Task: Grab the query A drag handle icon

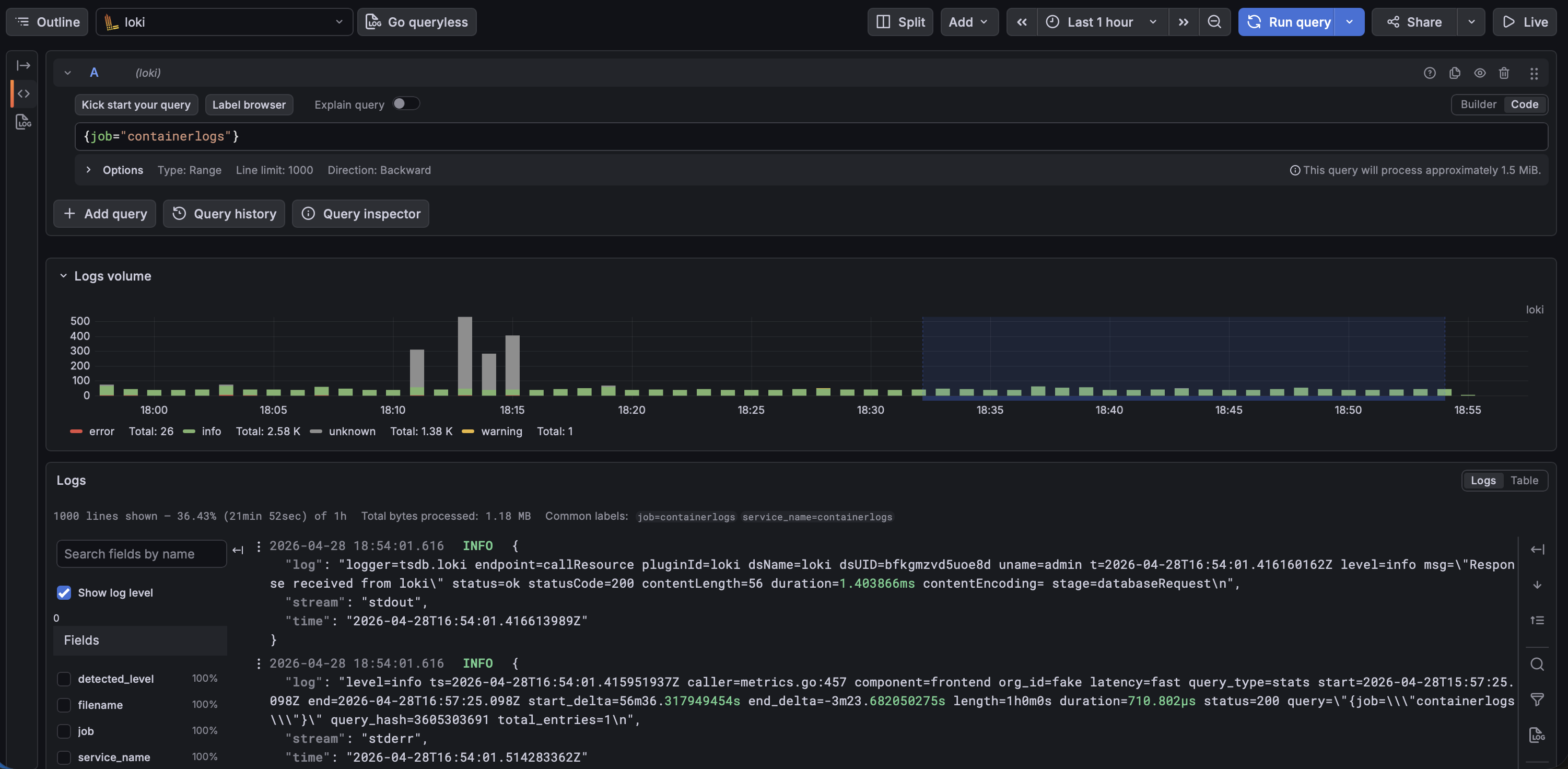Action: (1534, 73)
